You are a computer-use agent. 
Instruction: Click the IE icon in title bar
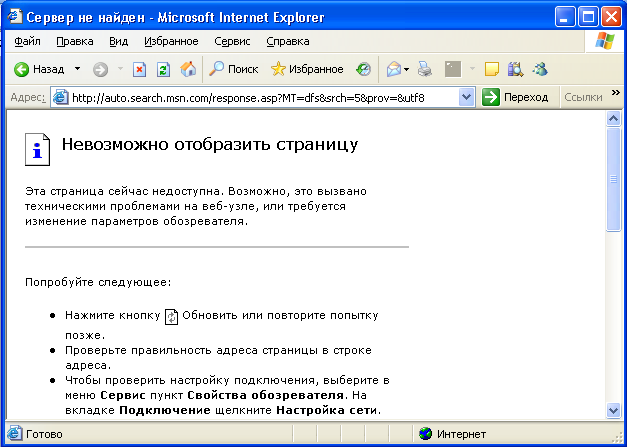(x=15, y=16)
